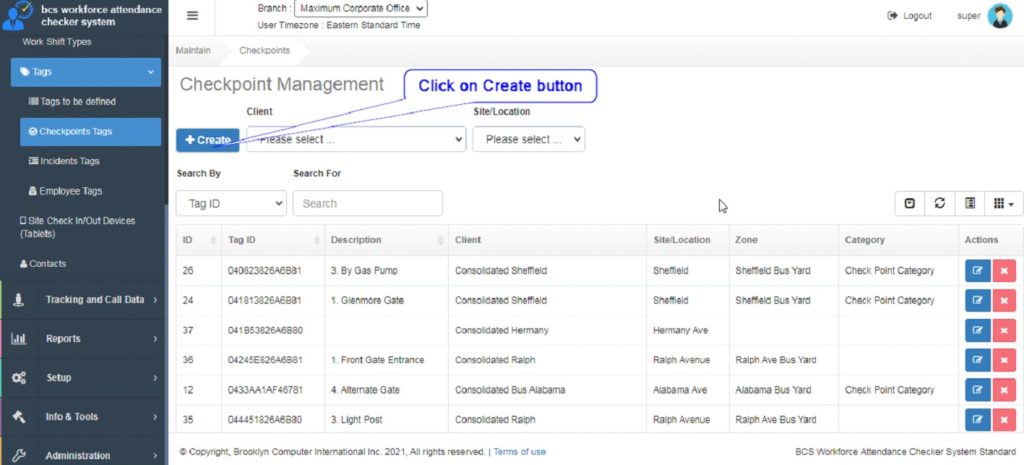Click the super user avatar icon

999,16
